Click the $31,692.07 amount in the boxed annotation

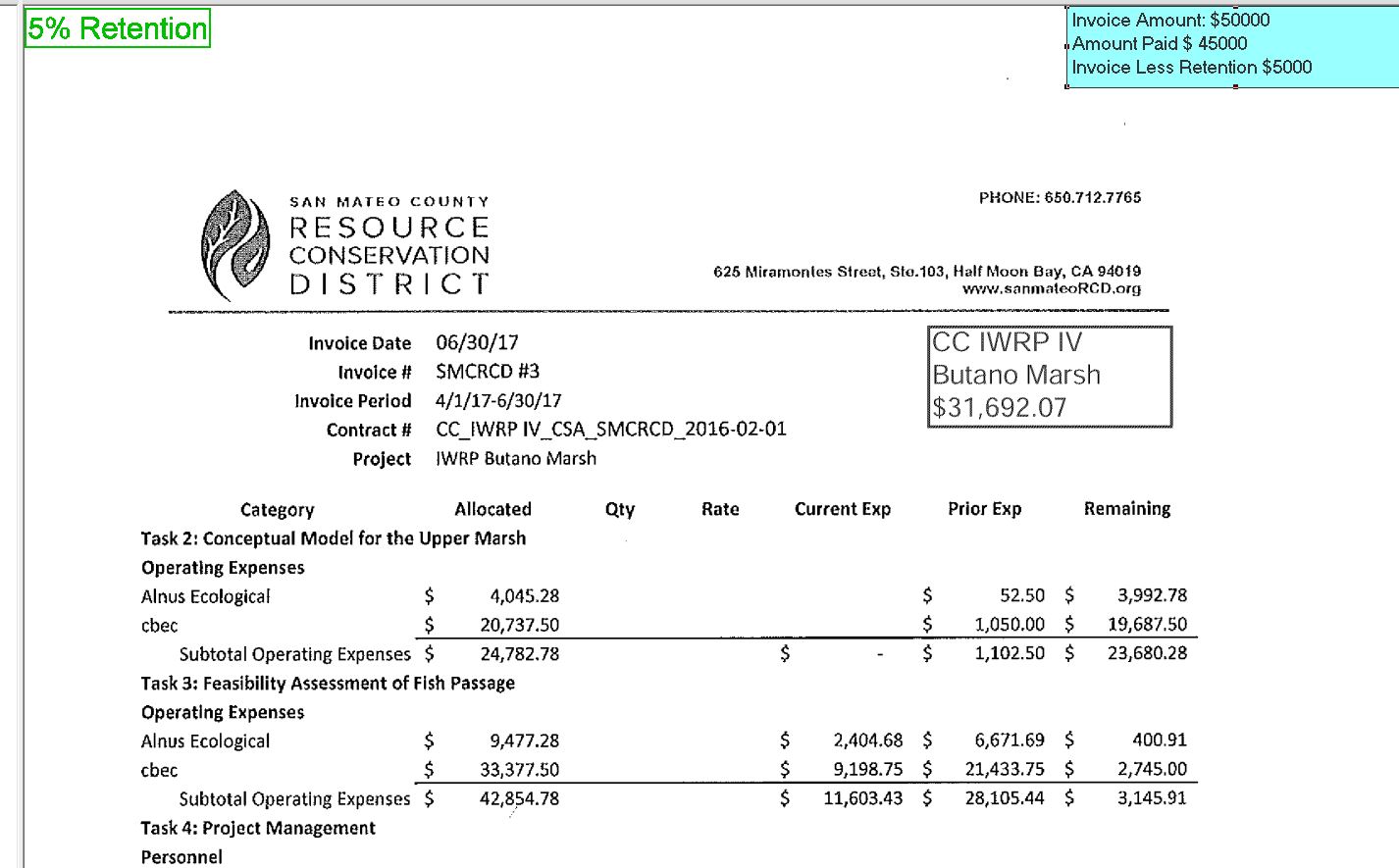click(999, 408)
